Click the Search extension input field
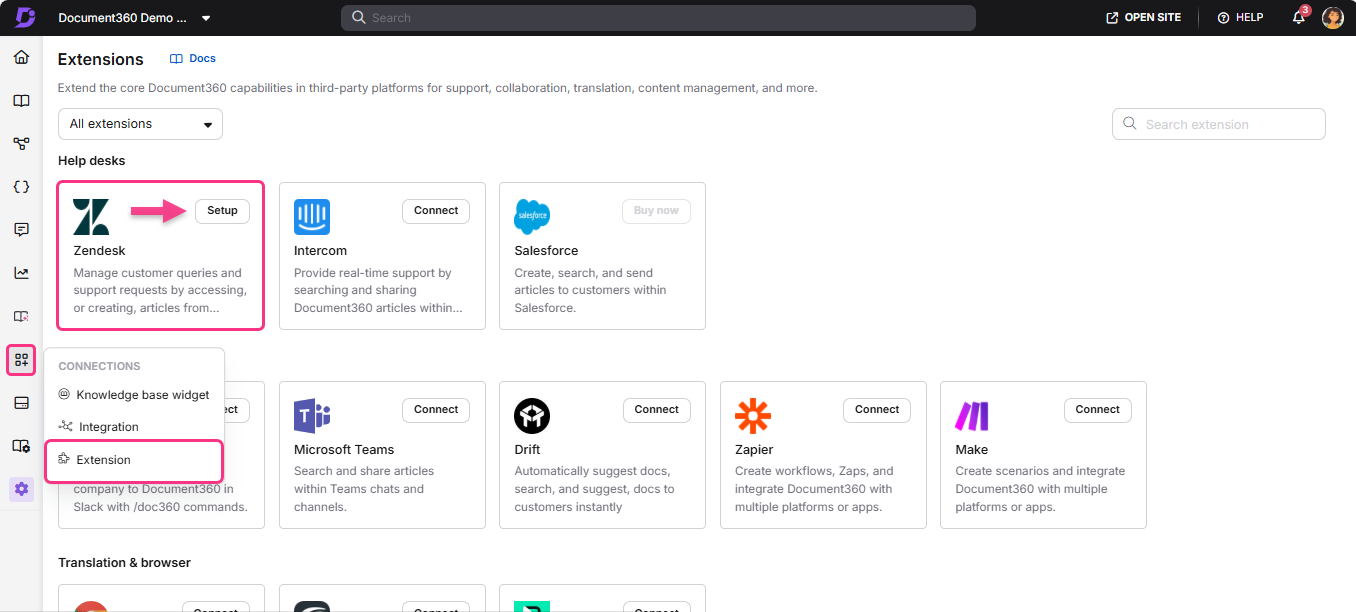The image size is (1356, 612). (1218, 123)
